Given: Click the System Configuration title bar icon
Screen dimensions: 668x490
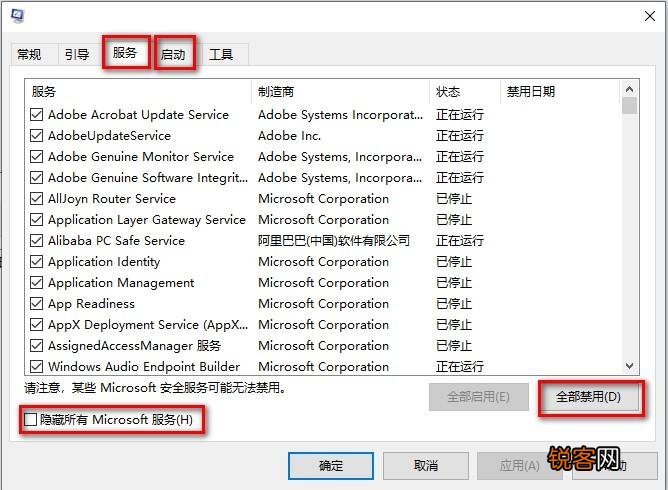Looking at the screenshot, I should point(17,16).
